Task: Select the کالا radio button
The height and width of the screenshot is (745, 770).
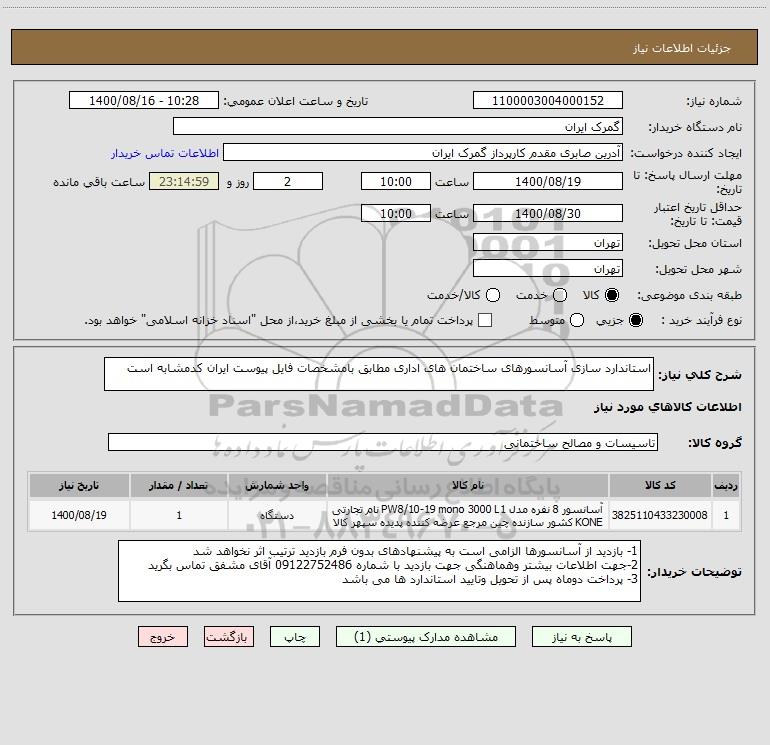Action: click(612, 295)
